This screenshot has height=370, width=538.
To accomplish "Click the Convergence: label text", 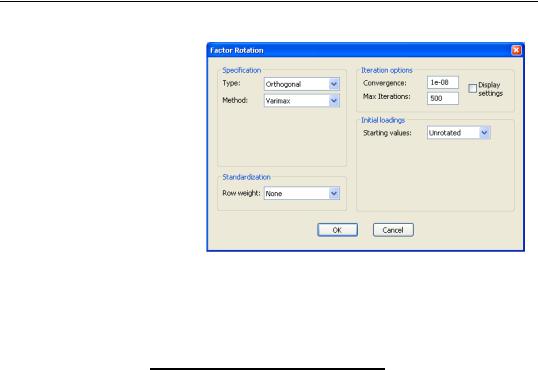I will point(385,83).
